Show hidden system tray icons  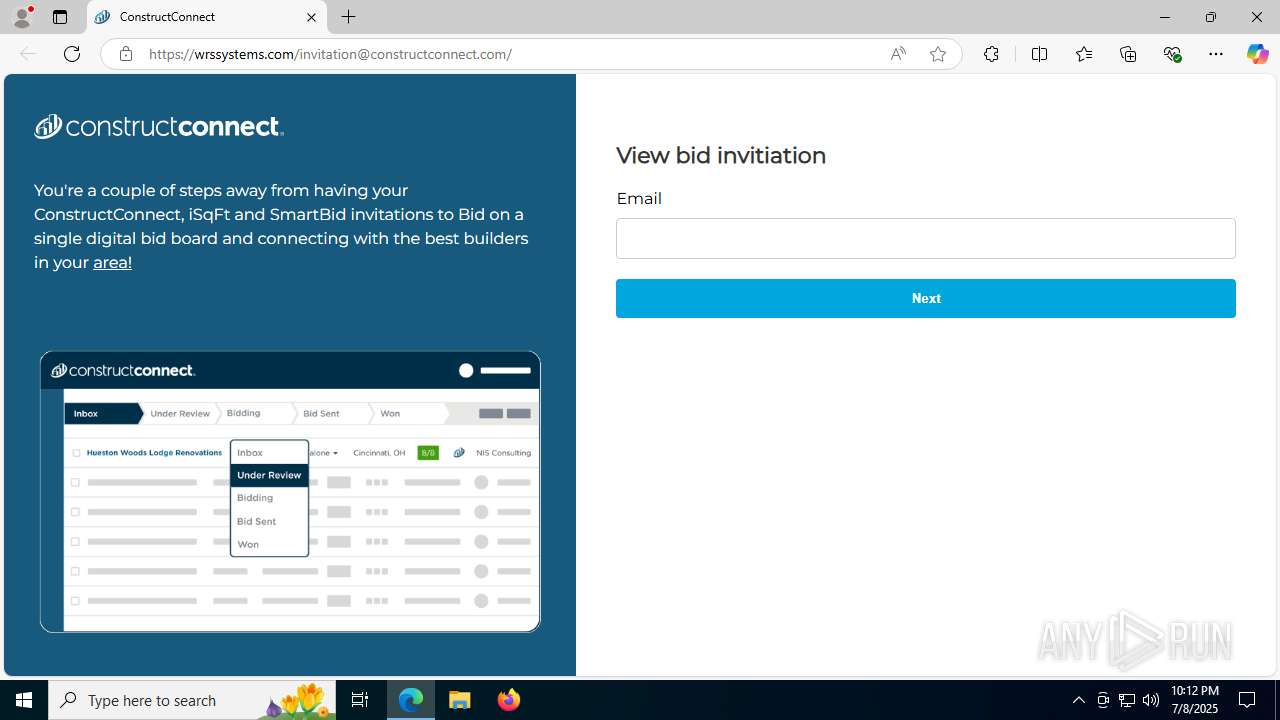(x=1078, y=700)
